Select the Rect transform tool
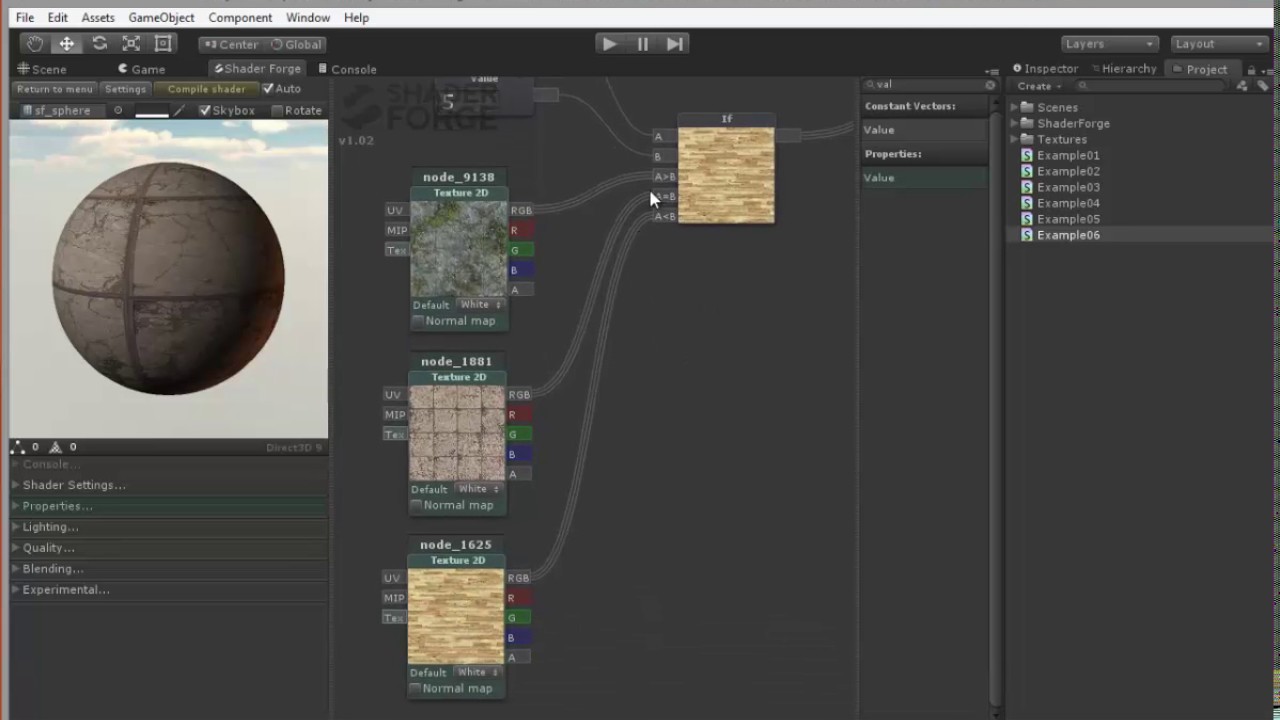 [163, 43]
